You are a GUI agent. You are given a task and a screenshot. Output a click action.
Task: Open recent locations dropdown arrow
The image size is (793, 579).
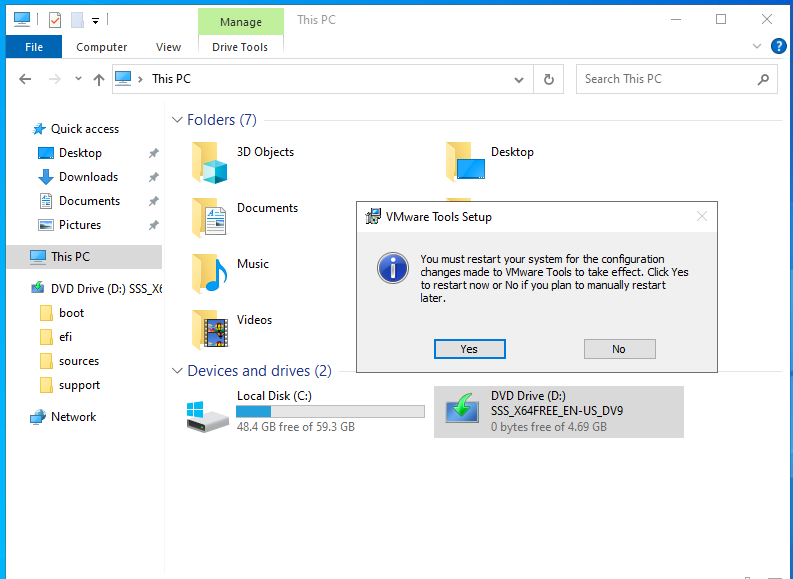click(78, 79)
